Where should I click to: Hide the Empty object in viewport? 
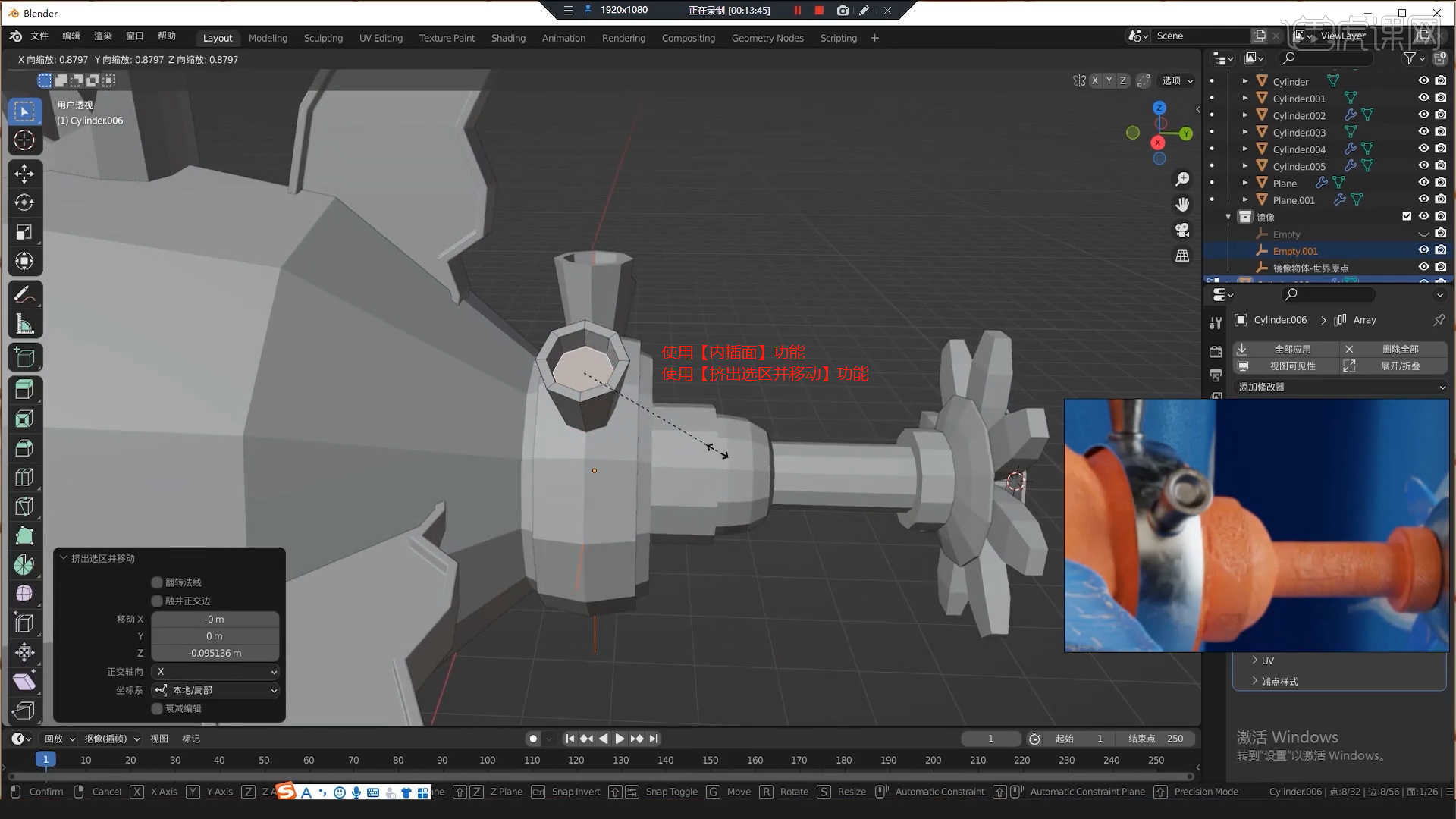click(1424, 234)
